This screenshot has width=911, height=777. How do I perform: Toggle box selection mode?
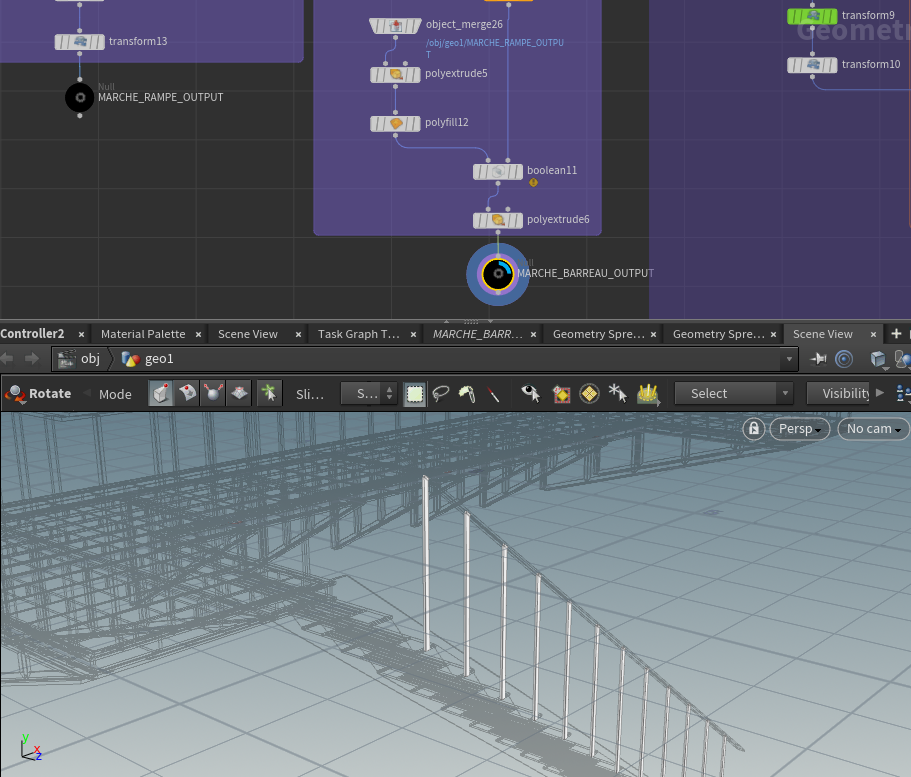pos(414,394)
